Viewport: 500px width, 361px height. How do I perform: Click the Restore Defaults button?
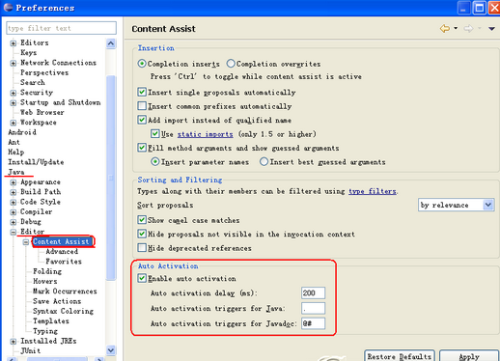click(x=399, y=356)
